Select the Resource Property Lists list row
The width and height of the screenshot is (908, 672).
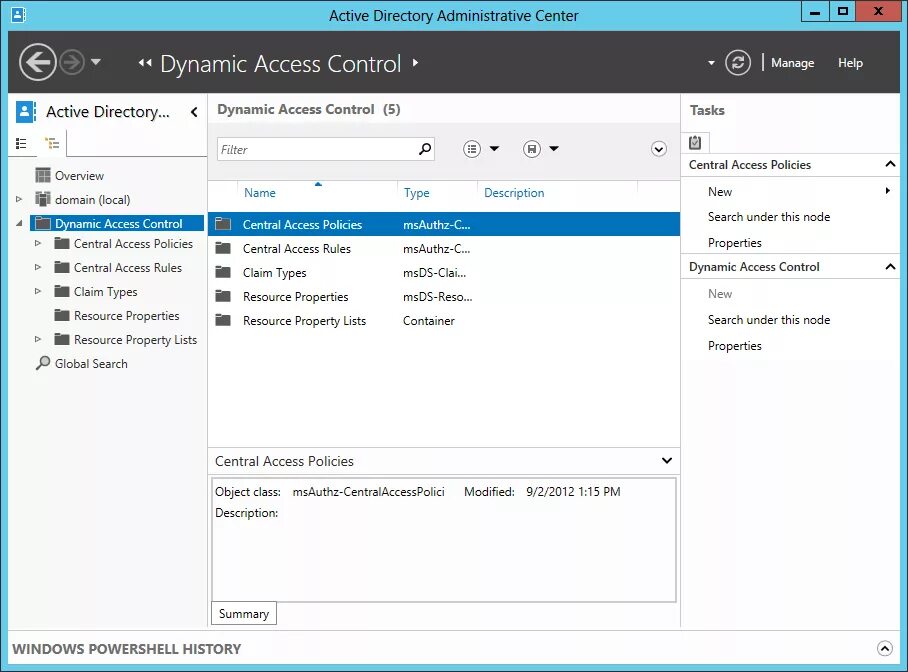point(444,320)
